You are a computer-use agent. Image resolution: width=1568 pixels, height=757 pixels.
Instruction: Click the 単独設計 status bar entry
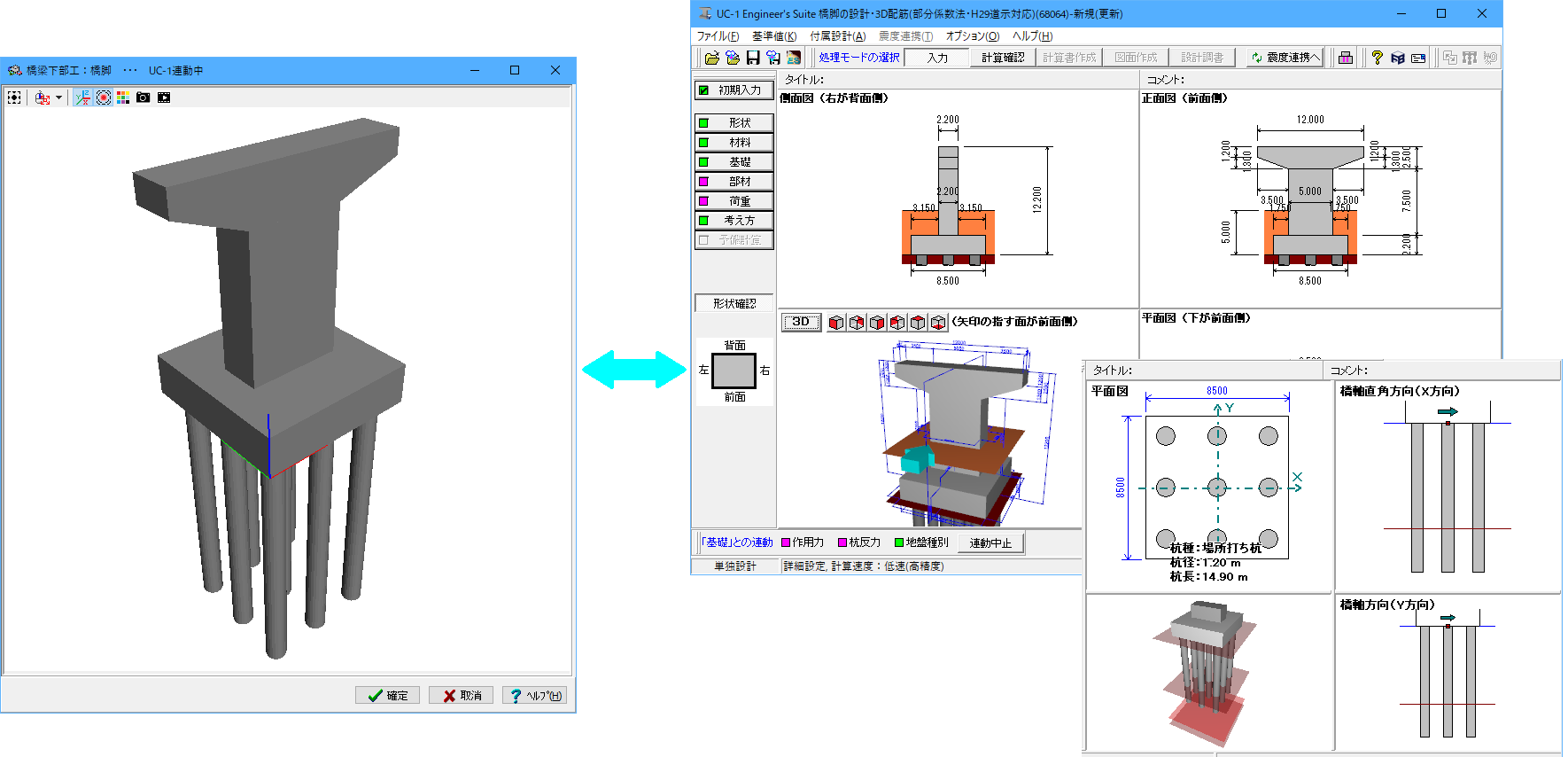pyautogui.click(x=735, y=566)
